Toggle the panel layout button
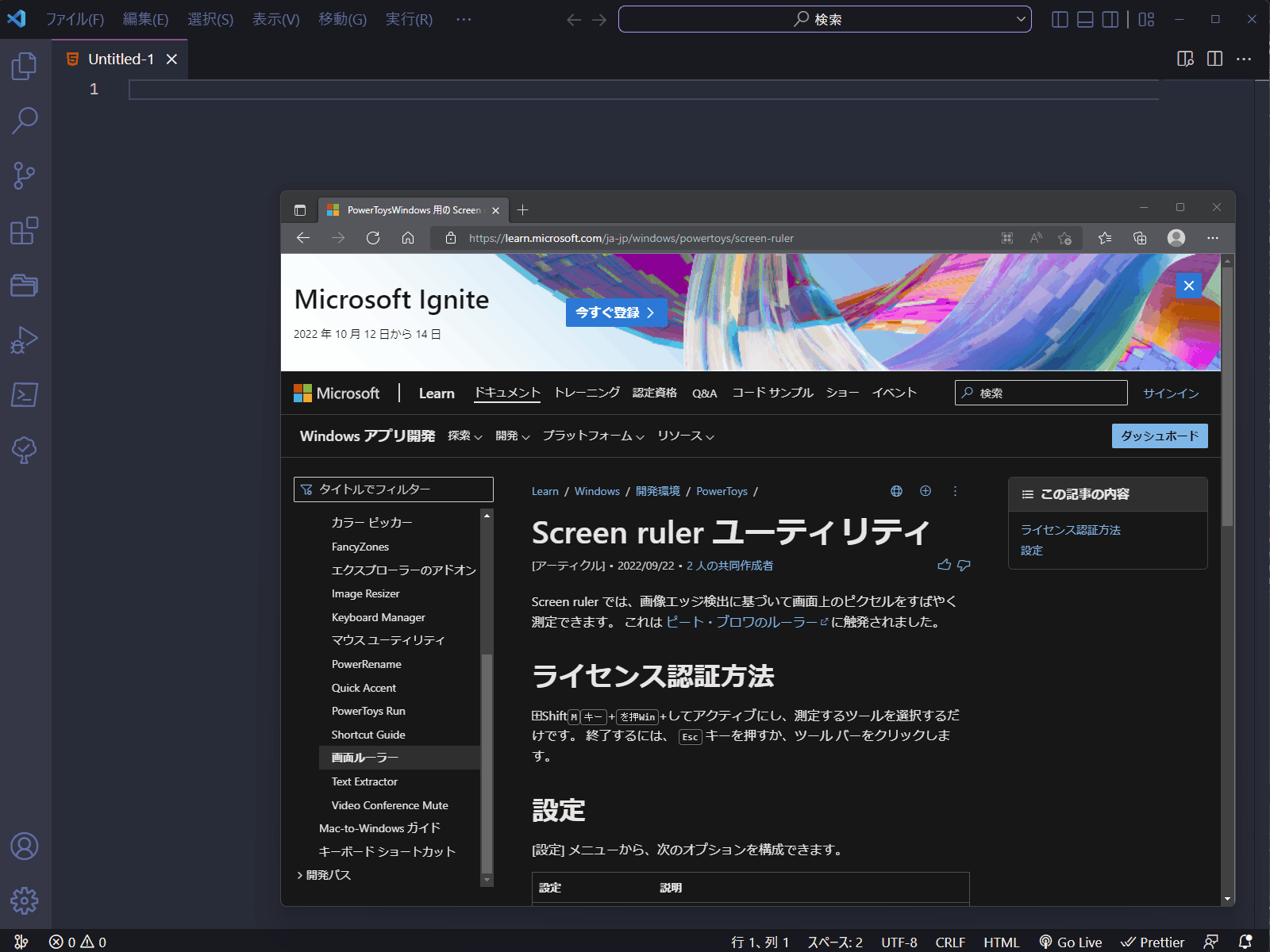1270x952 pixels. (x=1085, y=19)
